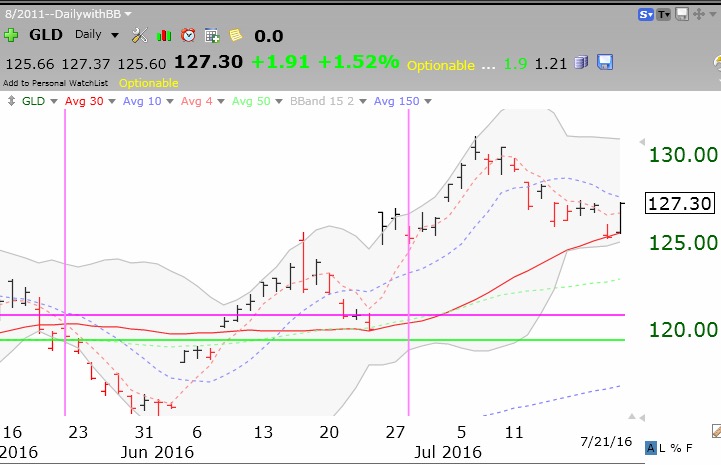This screenshot has width=721, height=465.
Task: Click the Jul 2016 month label
Action: click(x=448, y=452)
